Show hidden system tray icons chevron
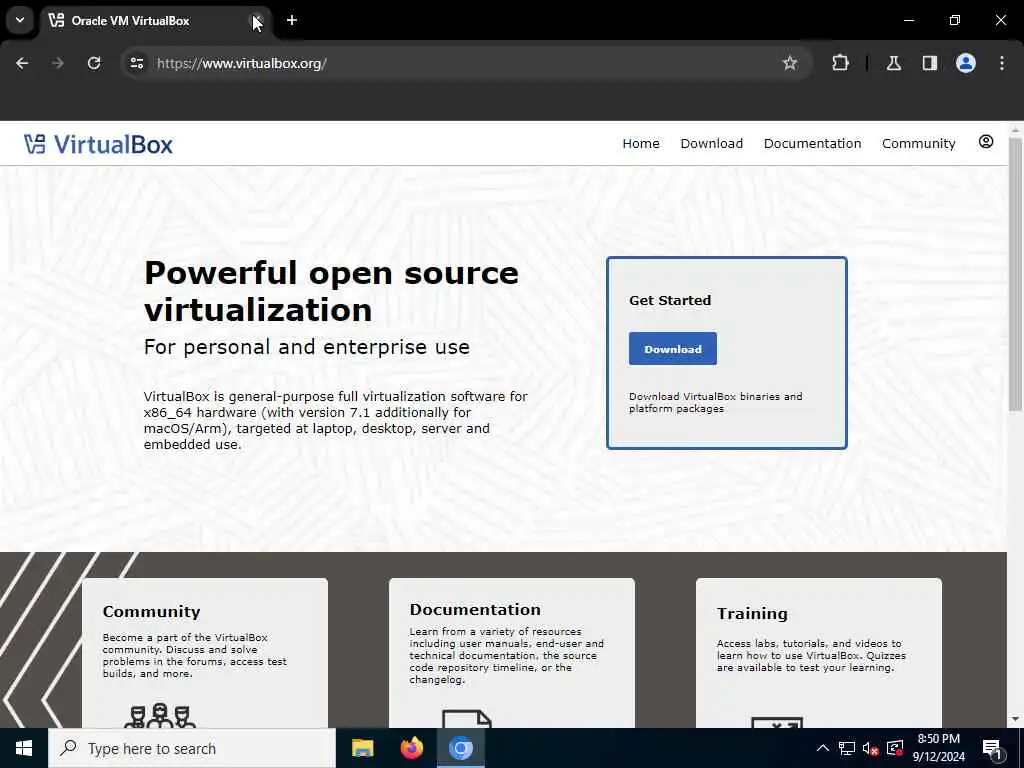The height and width of the screenshot is (768, 1024). pyautogui.click(x=823, y=748)
